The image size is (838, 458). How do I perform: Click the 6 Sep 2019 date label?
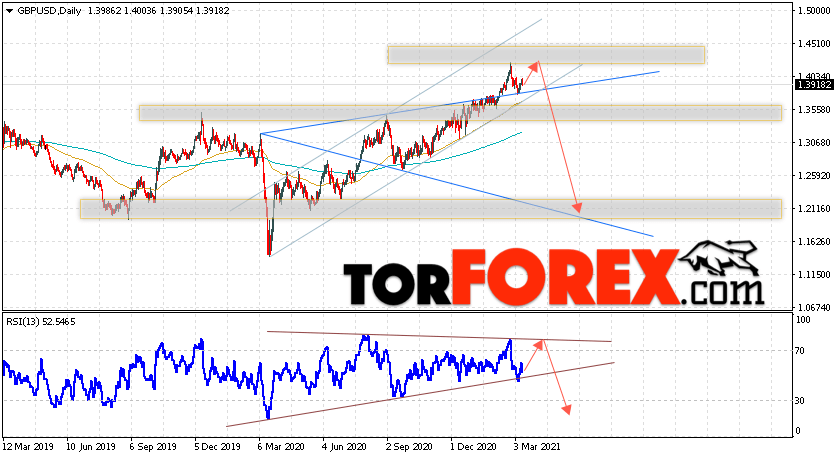(x=155, y=447)
